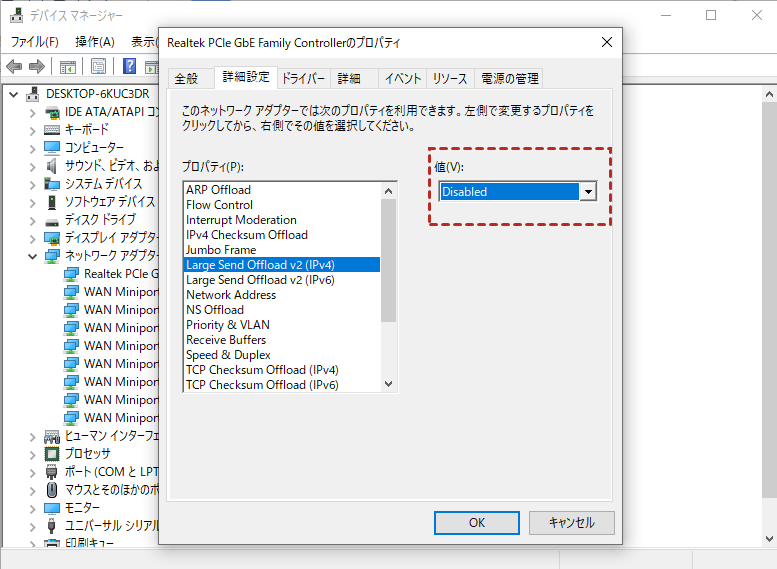
Task: Select ARP Offload in property list
Action: [x=281, y=190]
